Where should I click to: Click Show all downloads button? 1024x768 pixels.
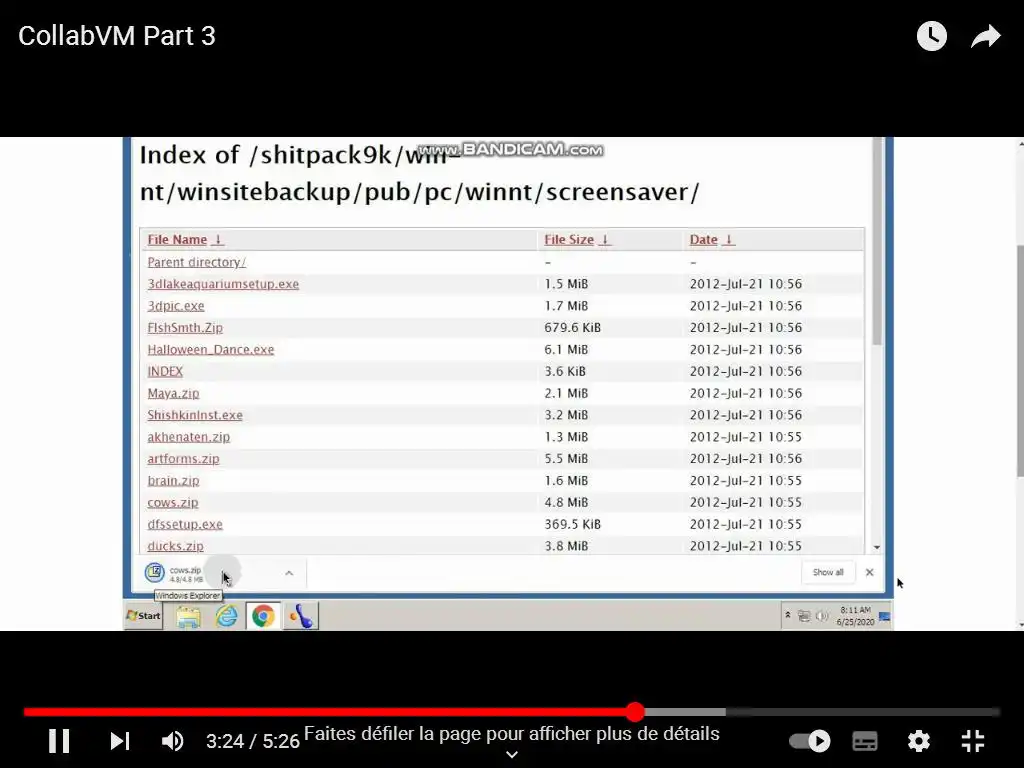tap(828, 572)
